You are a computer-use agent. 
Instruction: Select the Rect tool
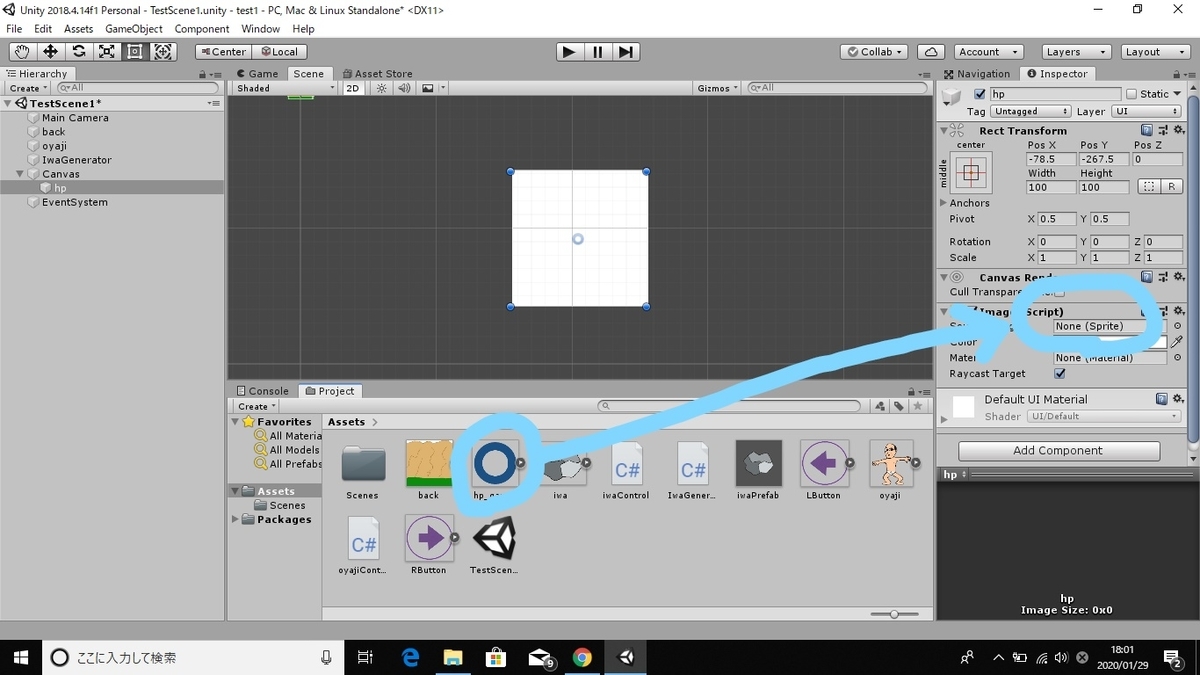pos(134,52)
